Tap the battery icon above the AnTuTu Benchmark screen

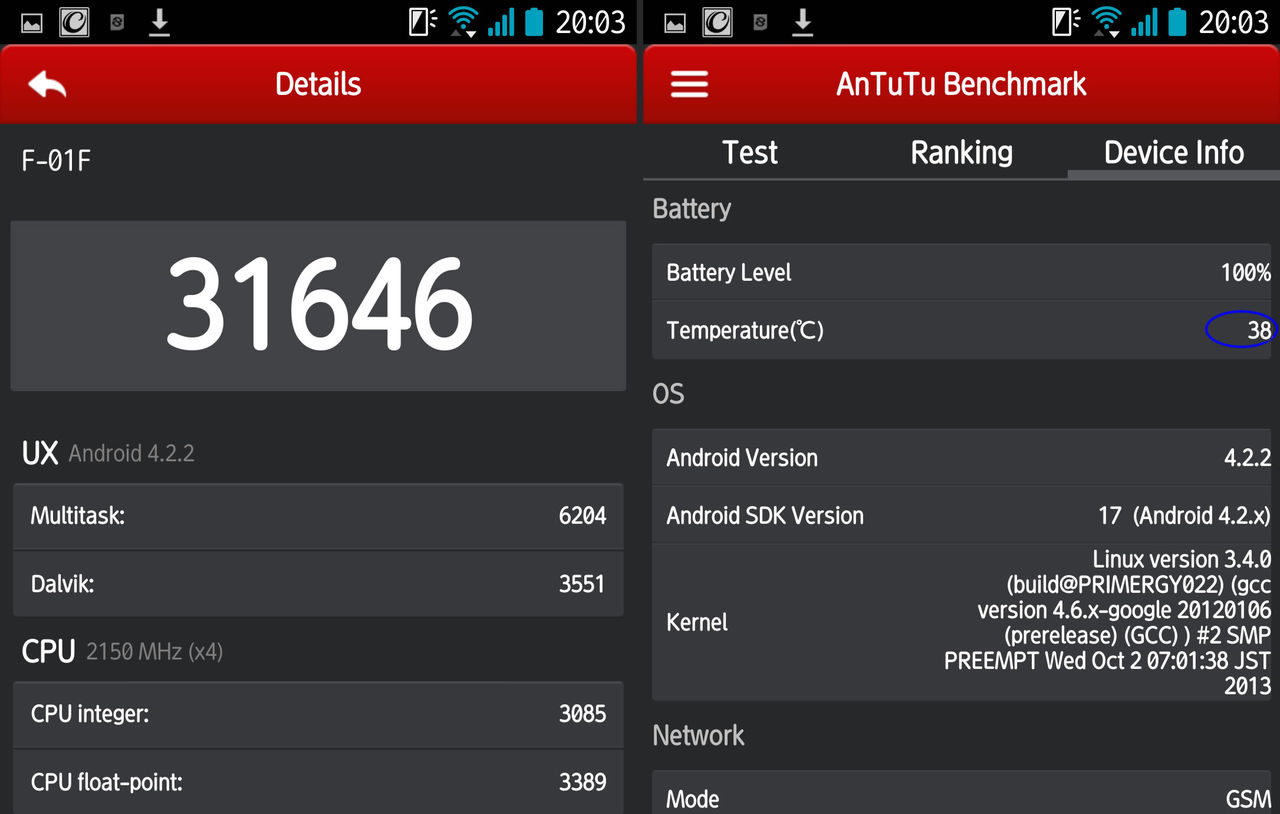click(x=1178, y=21)
